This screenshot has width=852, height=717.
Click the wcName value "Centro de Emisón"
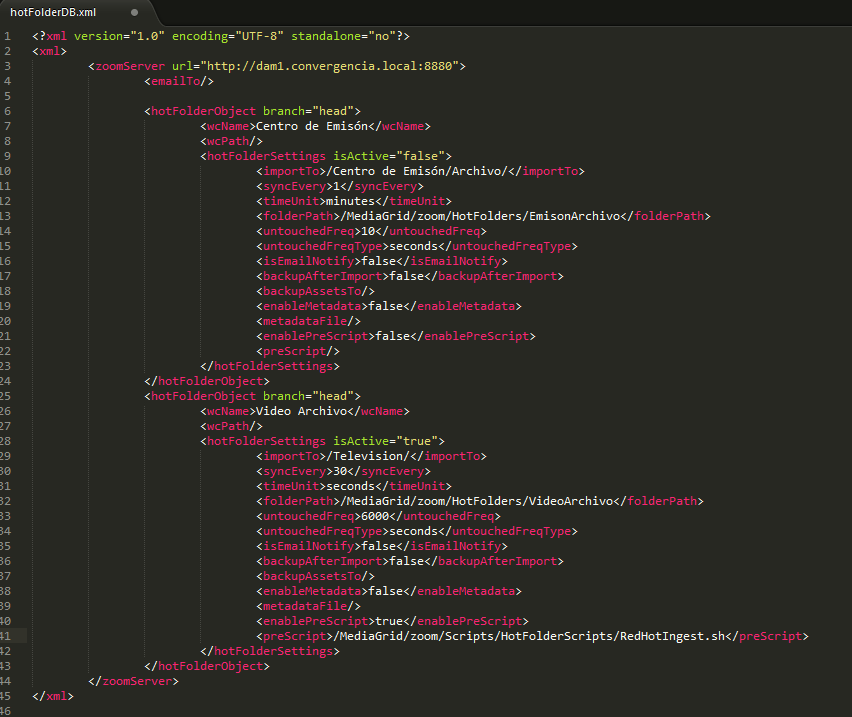point(312,126)
